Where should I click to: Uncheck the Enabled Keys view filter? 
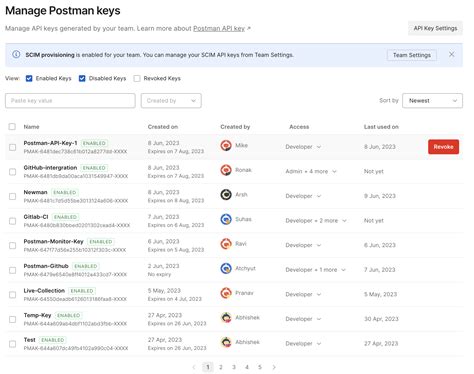coord(29,78)
